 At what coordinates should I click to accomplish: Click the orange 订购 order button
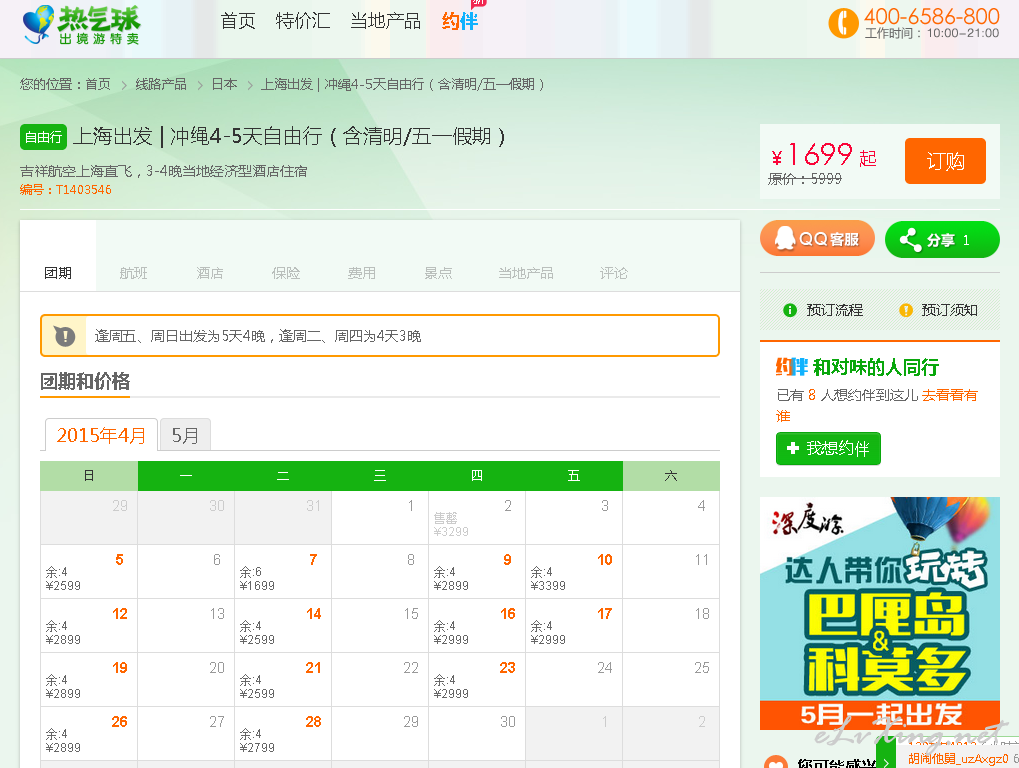pos(945,161)
